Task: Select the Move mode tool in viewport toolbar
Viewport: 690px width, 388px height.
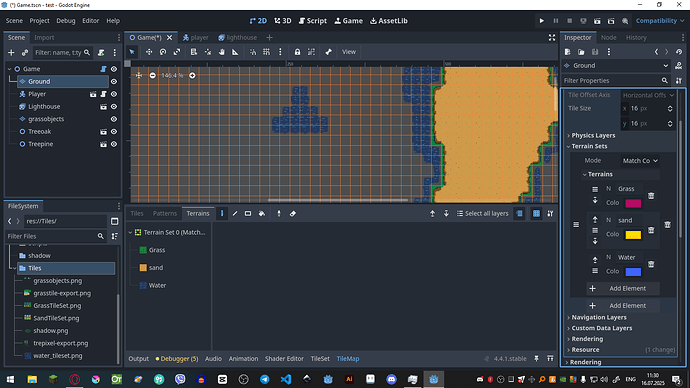Action: [x=149, y=52]
